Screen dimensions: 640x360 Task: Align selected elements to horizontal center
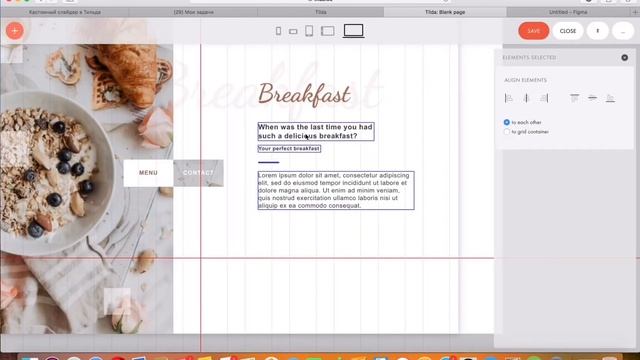tap(527, 98)
